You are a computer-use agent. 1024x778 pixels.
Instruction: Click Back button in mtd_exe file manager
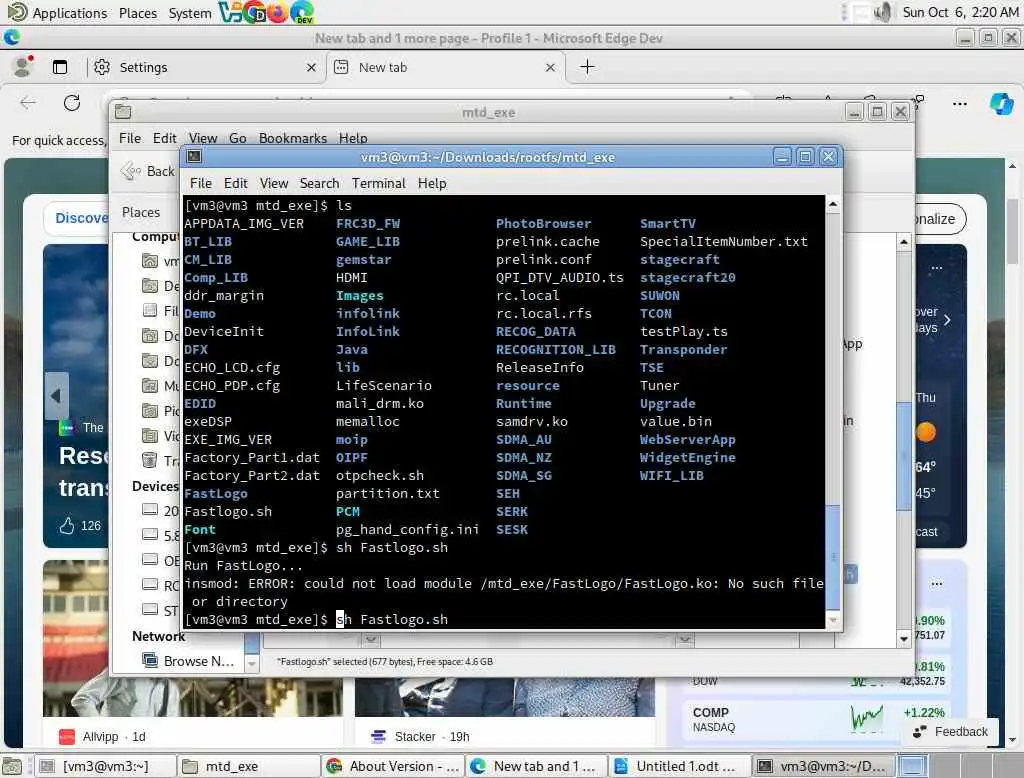(148, 171)
